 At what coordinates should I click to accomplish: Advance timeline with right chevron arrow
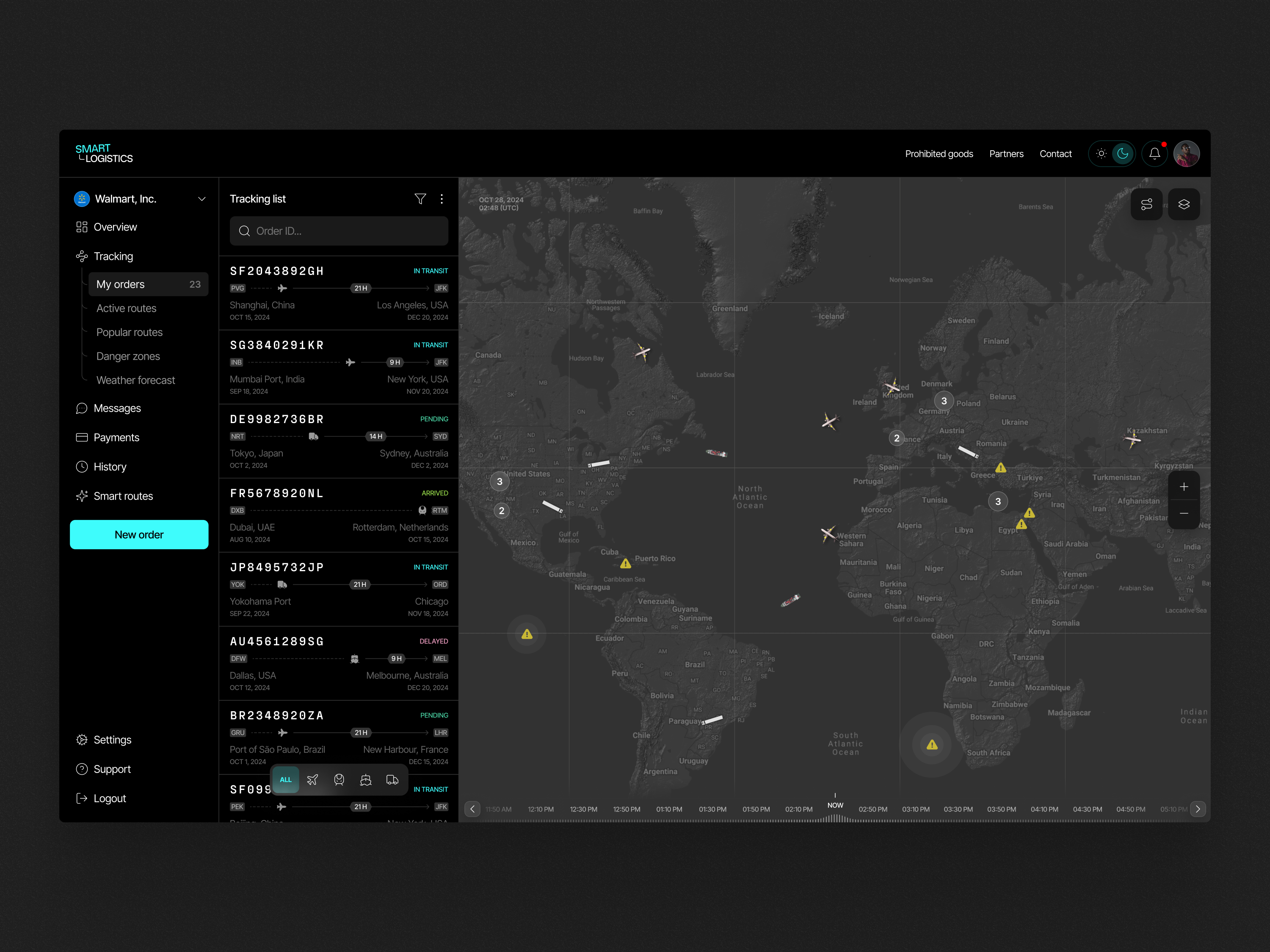[x=1198, y=809]
